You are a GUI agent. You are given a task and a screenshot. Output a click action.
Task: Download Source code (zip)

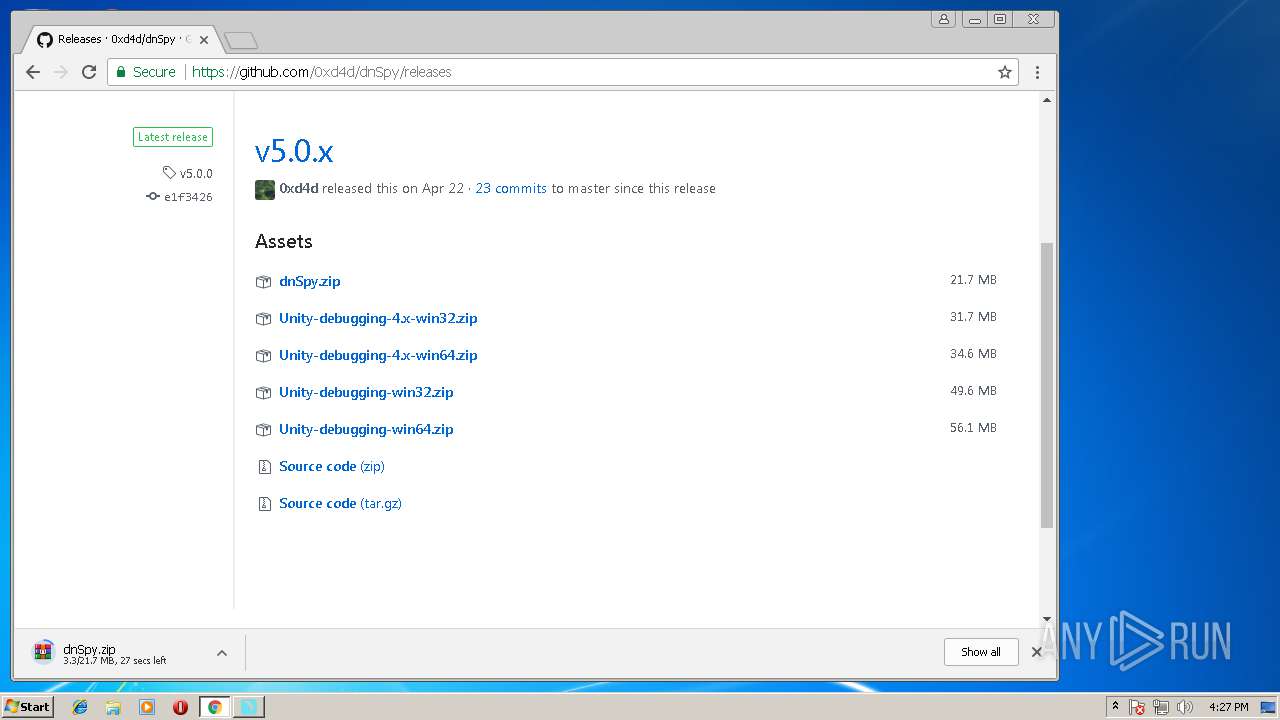pyautogui.click(x=332, y=466)
